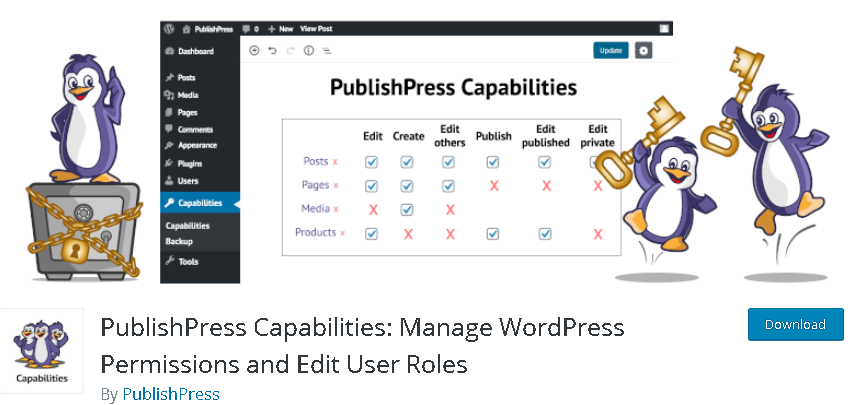Click the add block circle-plus icon

point(254,51)
